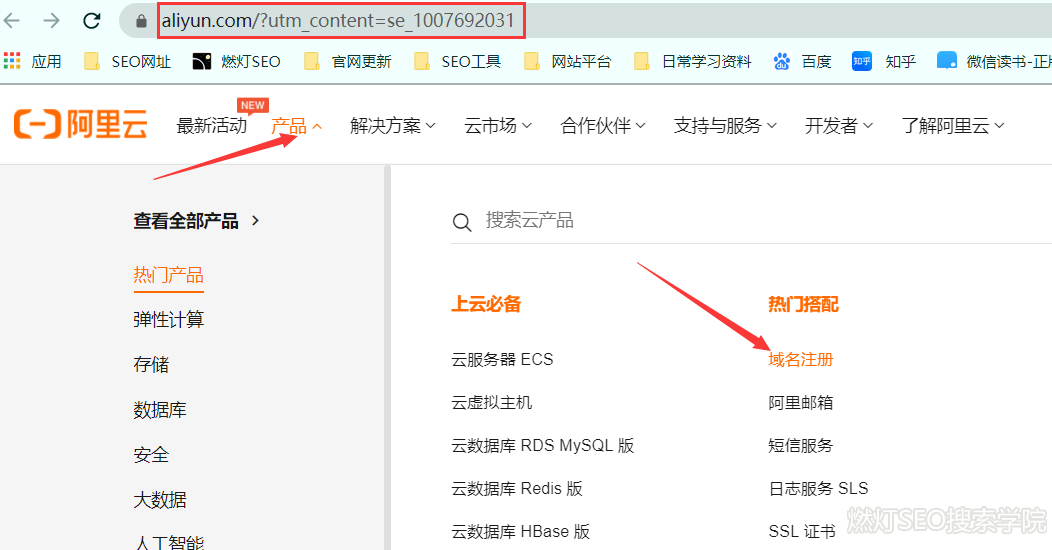Viewport: 1052px width, 550px height.
Task: Open 最新活动 in the top navigation
Action: [211, 125]
